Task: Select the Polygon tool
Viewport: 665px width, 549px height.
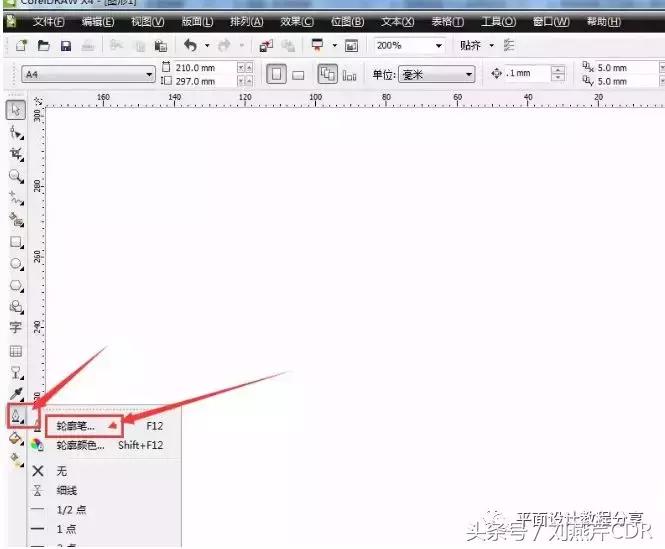Action: [16, 286]
